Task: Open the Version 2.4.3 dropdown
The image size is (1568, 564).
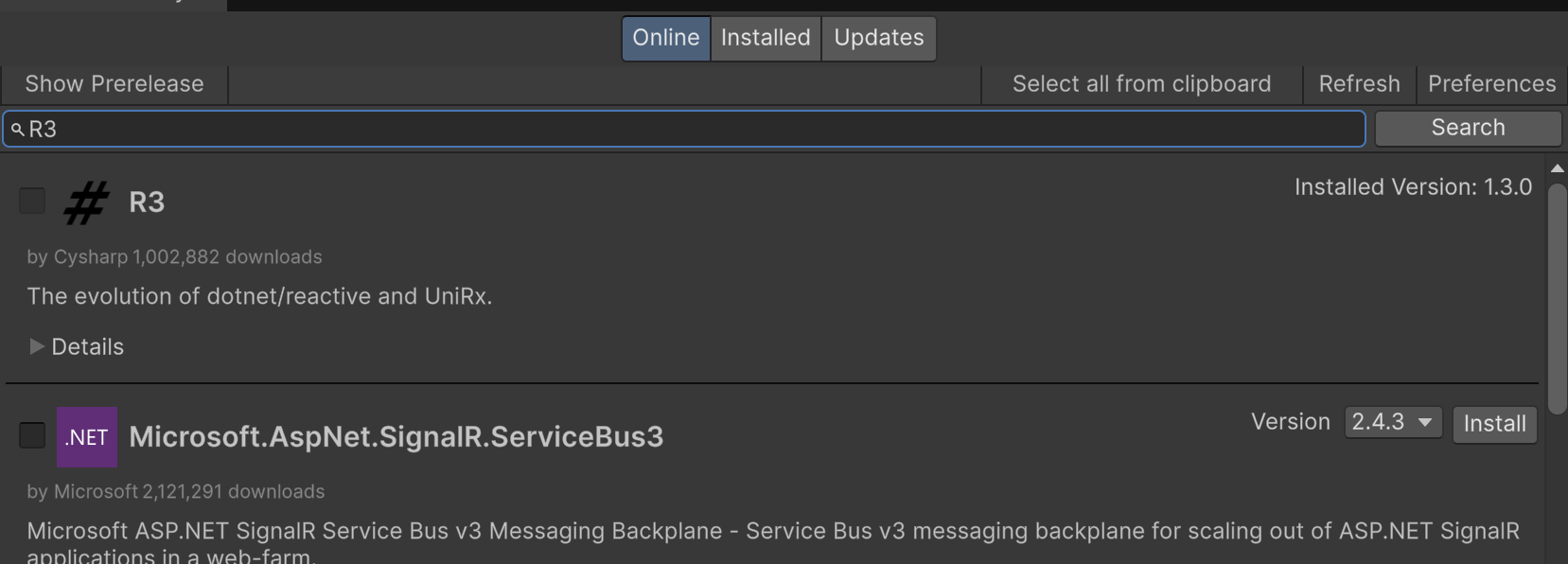Action: pos(1393,422)
